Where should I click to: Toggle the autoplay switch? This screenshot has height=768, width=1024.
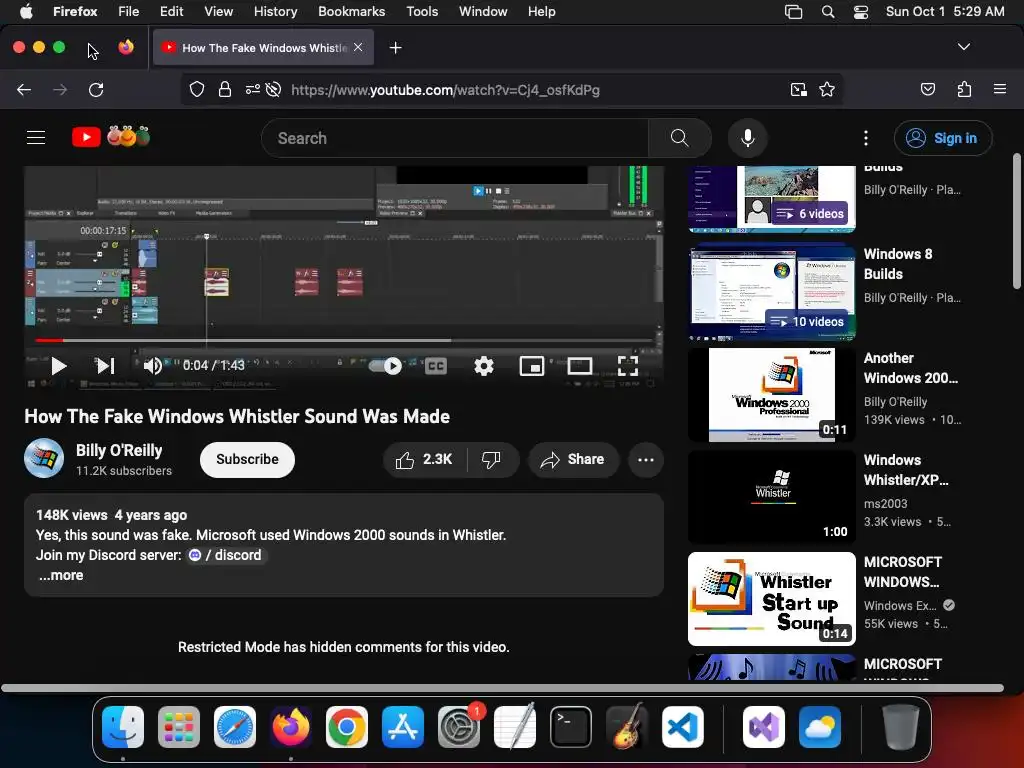coord(385,366)
